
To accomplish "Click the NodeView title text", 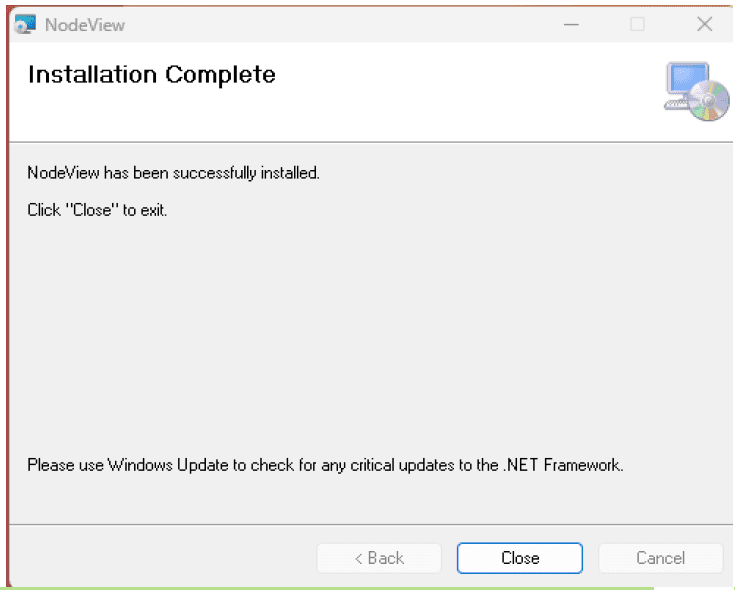I will 85,25.
